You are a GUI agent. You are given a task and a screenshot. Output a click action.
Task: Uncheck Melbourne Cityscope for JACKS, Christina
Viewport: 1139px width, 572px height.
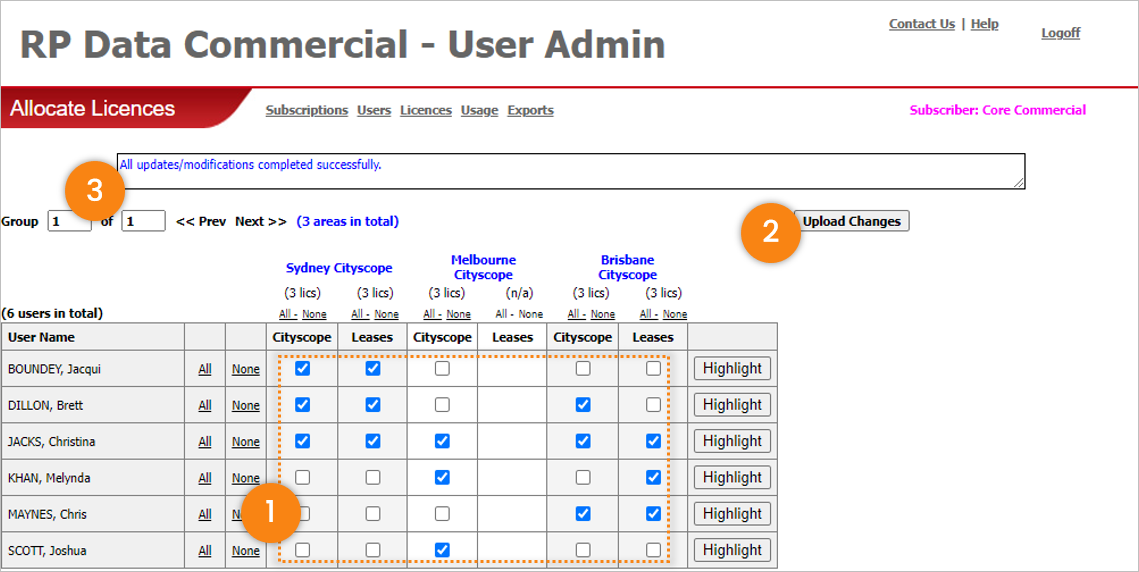coord(442,441)
